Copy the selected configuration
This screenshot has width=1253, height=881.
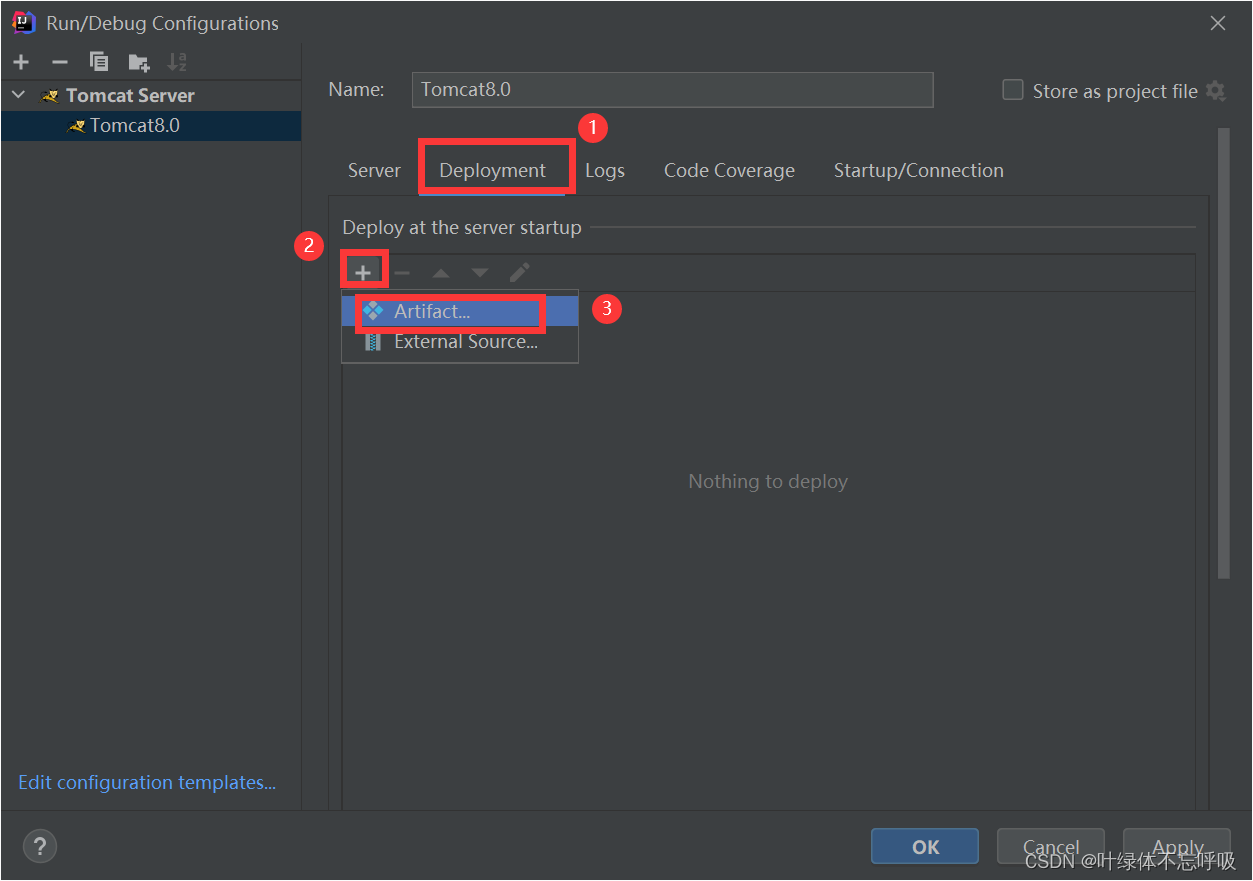99,62
